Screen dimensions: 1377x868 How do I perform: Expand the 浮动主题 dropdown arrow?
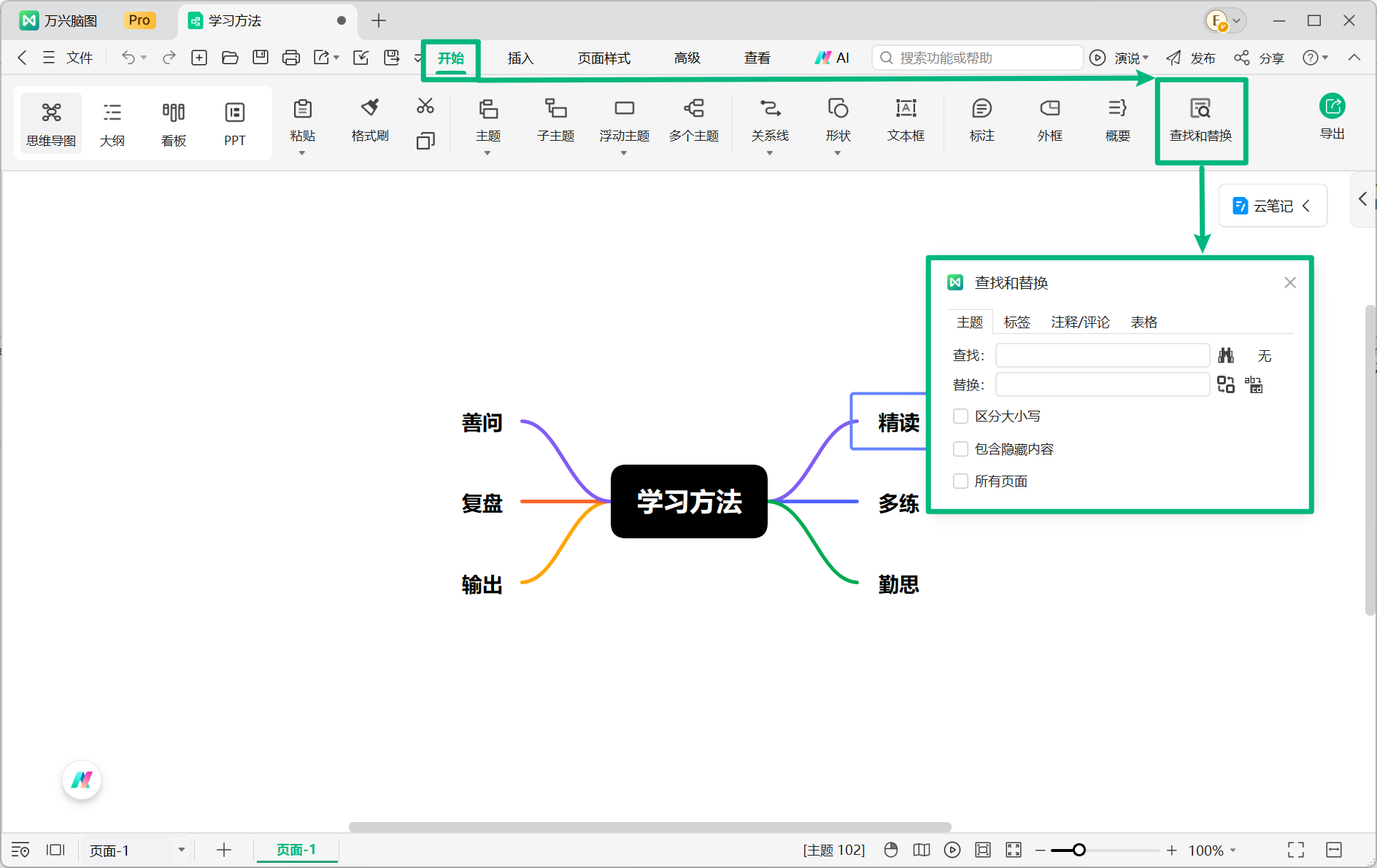click(x=624, y=153)
